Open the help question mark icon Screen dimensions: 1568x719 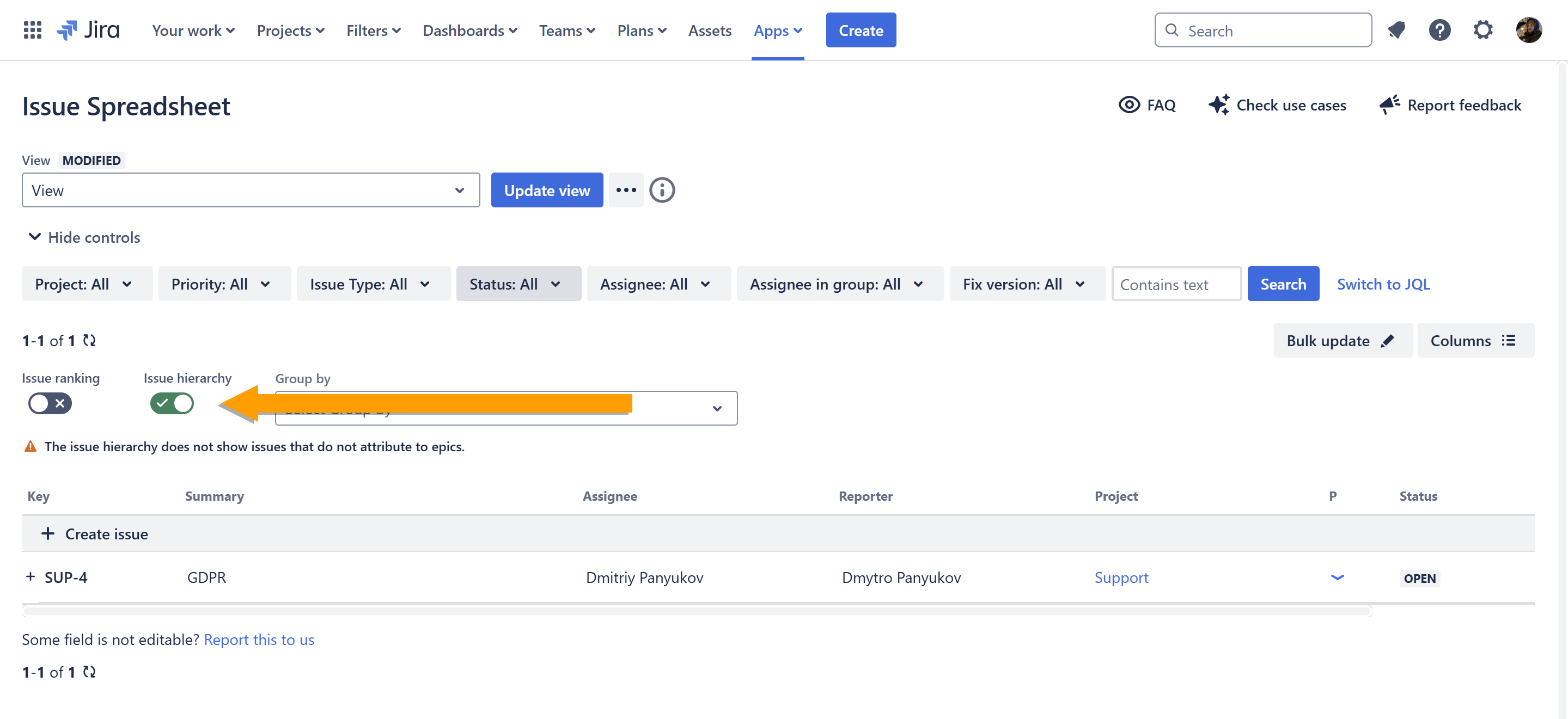click(1439, 30)
